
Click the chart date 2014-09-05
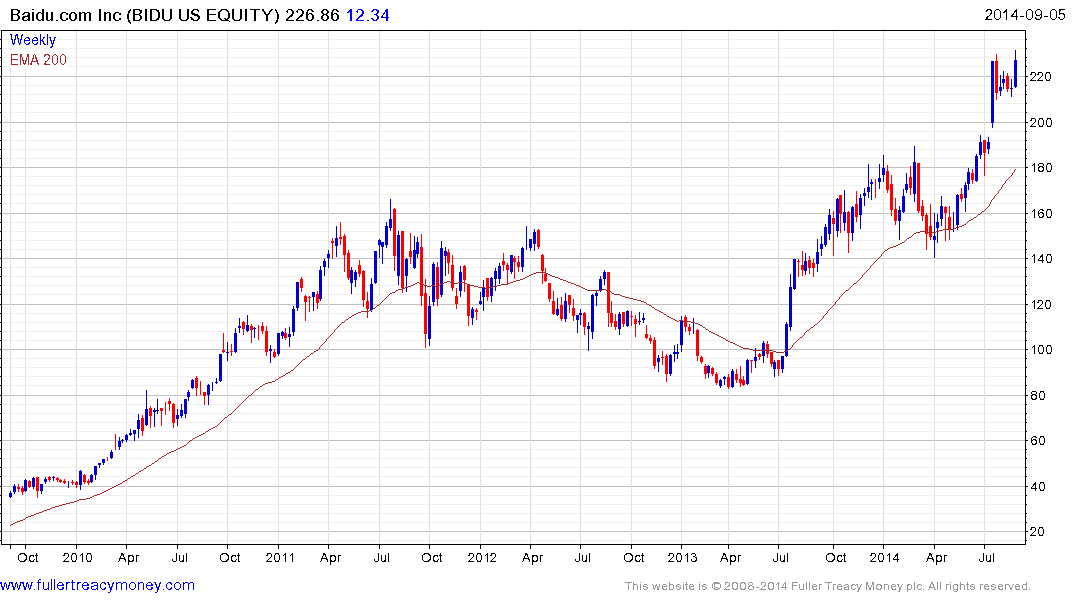click(1025, 14)
